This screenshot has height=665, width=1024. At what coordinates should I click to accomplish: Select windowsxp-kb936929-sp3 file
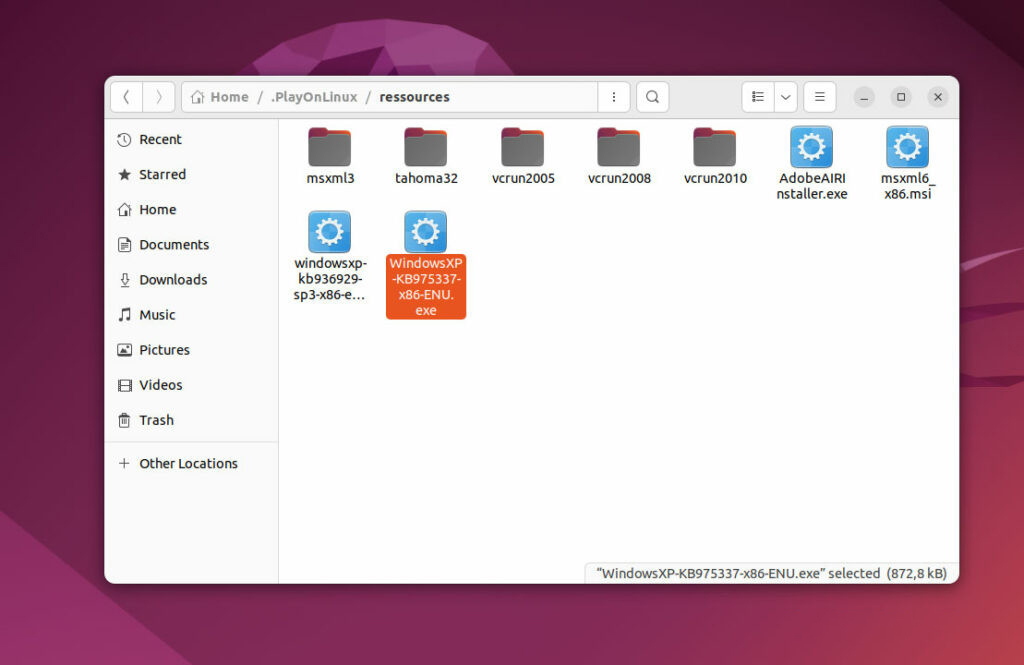330,232
